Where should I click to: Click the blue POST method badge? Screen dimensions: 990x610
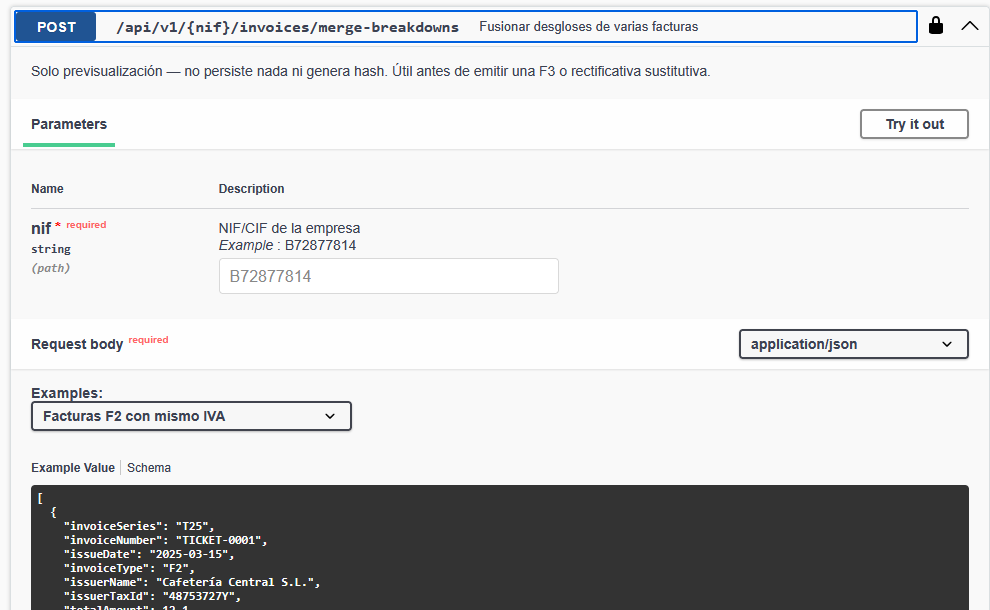[x=57, y=27]
